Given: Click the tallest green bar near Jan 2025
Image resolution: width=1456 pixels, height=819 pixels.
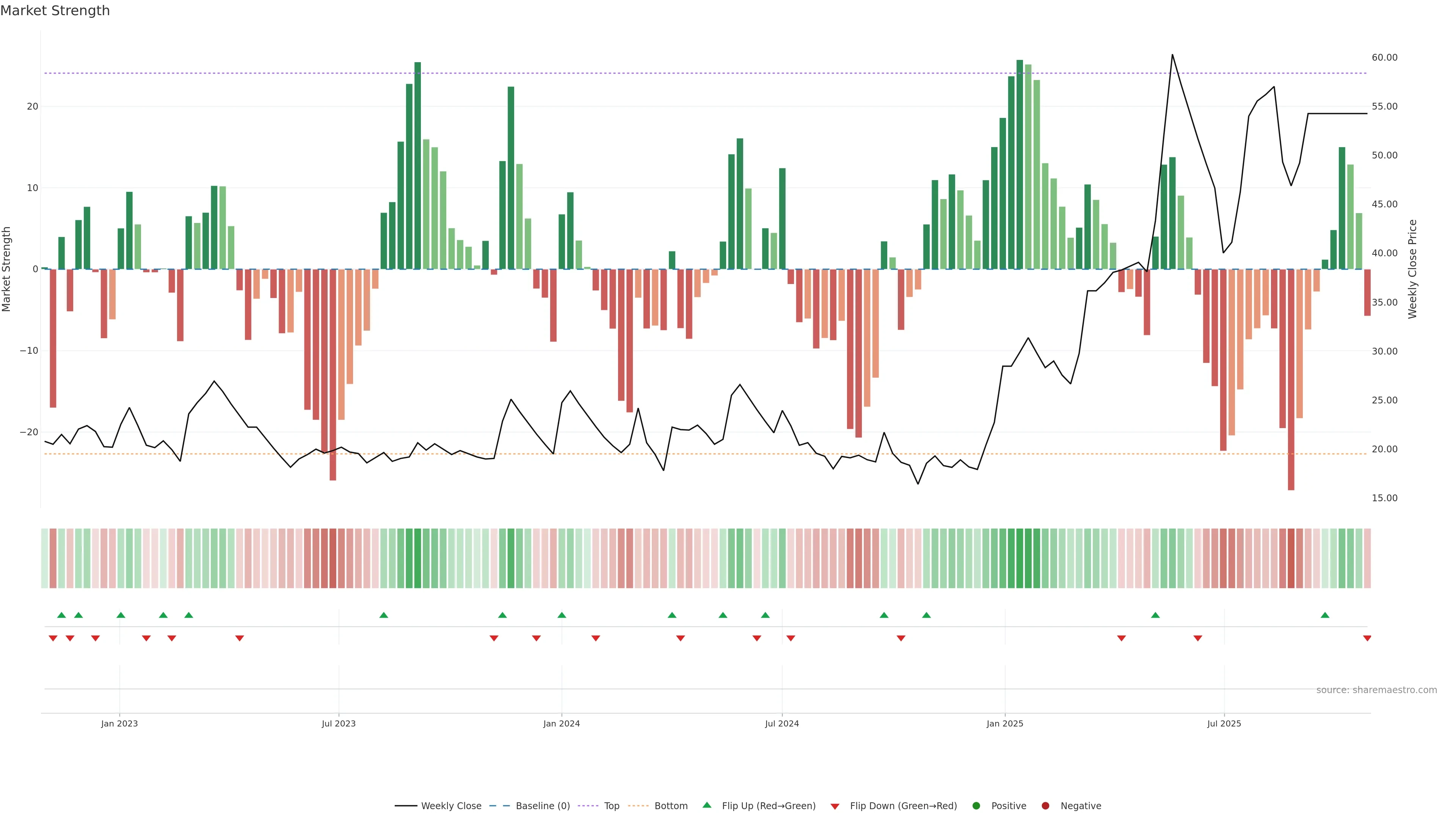Looking at the screenshot, I should [1020, 164].
